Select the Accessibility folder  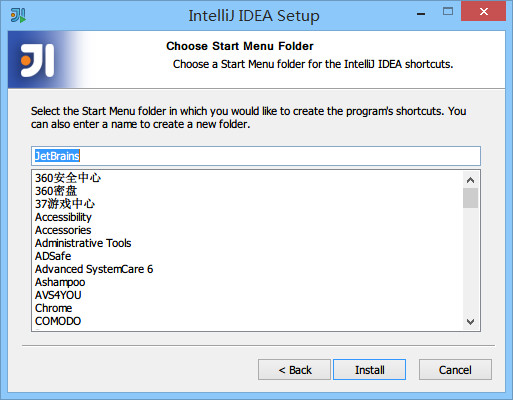point(63,217)
